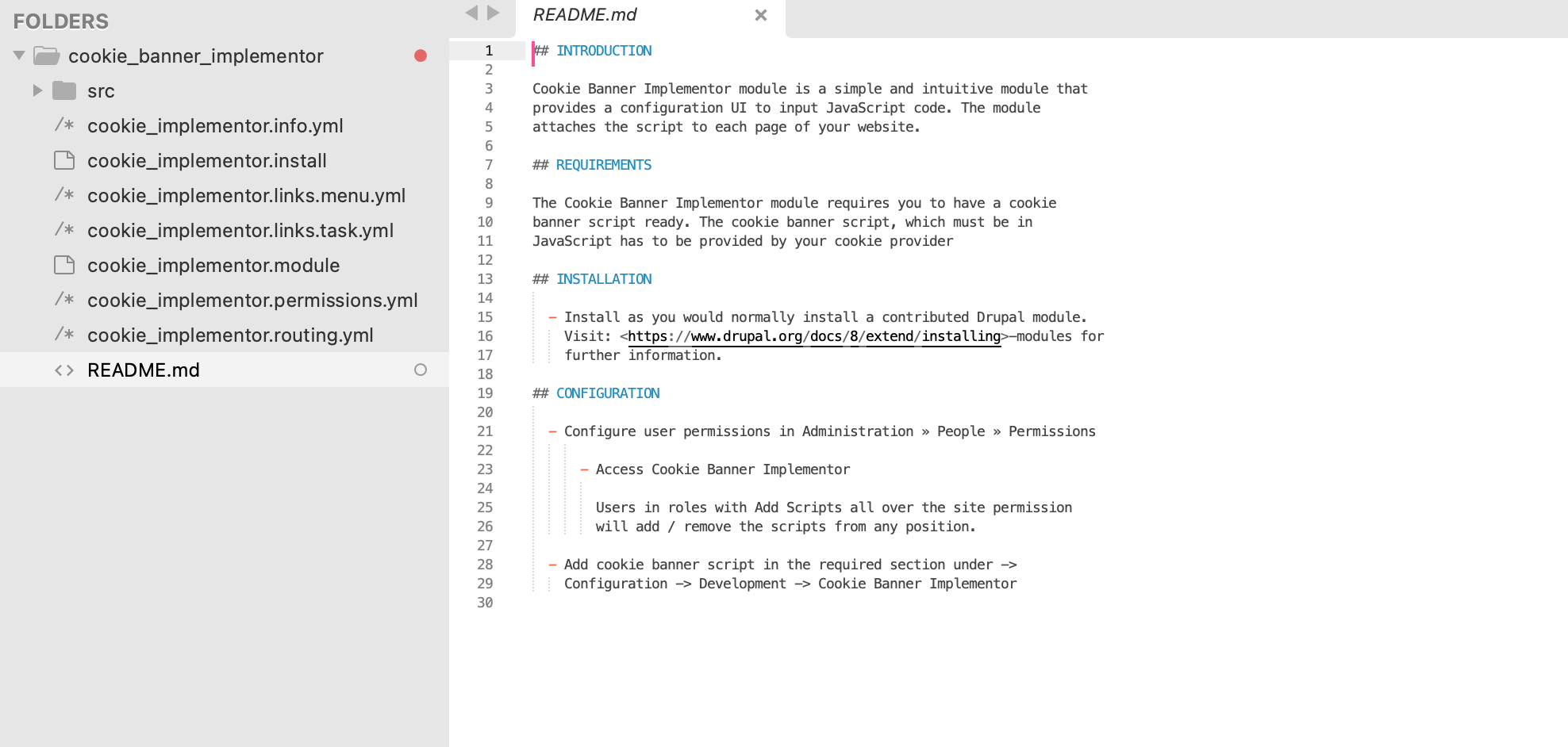Screen dimensions: 1568x747
Task: Click the hollow circle beside README.md in sidebar
Action: point(420,369)
